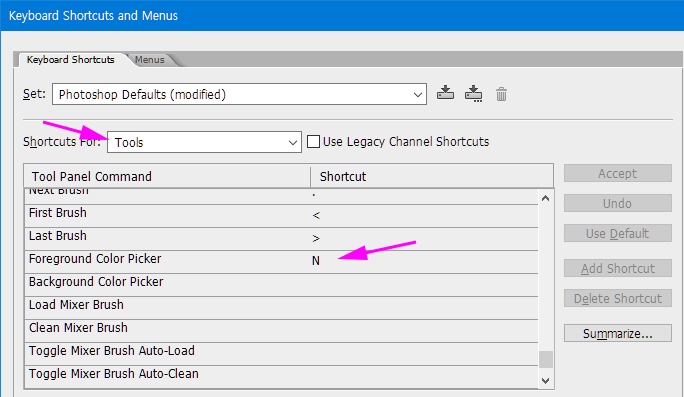Select the Load Mixer Brush row
Screen dimensions: 684x397
[281, 308]
